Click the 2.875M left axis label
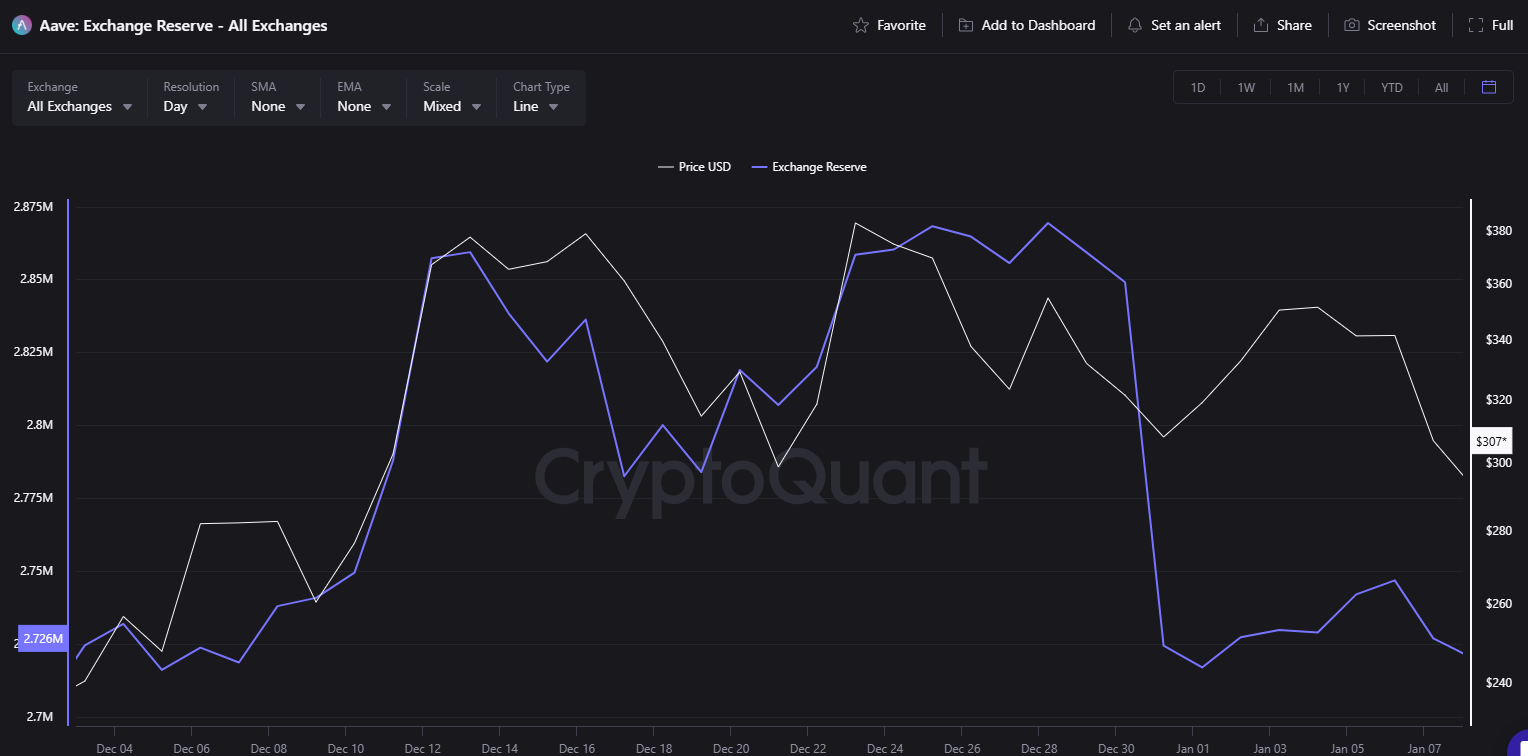 point(33,207)
